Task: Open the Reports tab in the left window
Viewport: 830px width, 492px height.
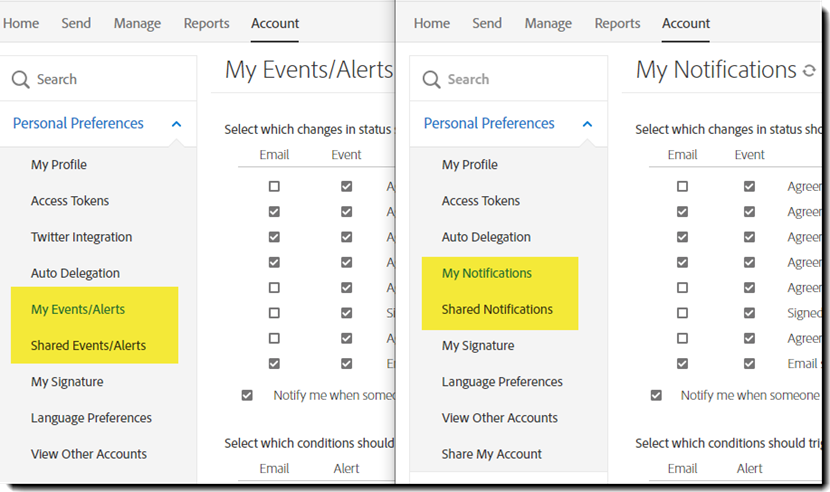Action: point(206,23)
